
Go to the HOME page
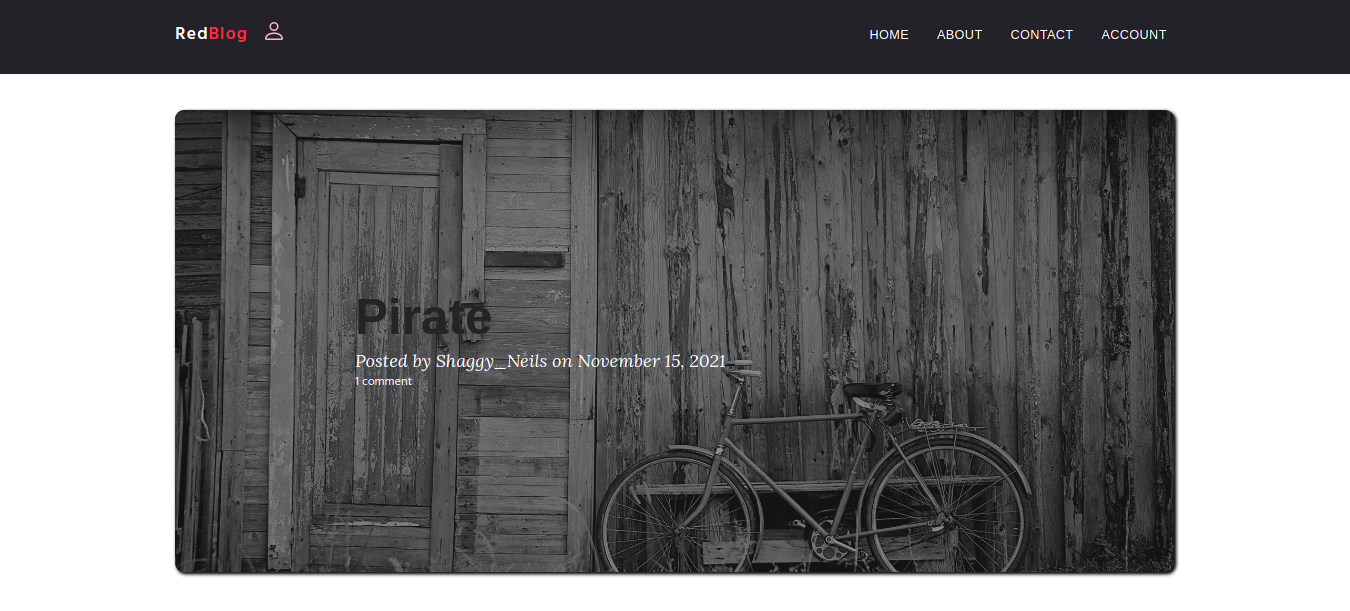coord(889,34)
